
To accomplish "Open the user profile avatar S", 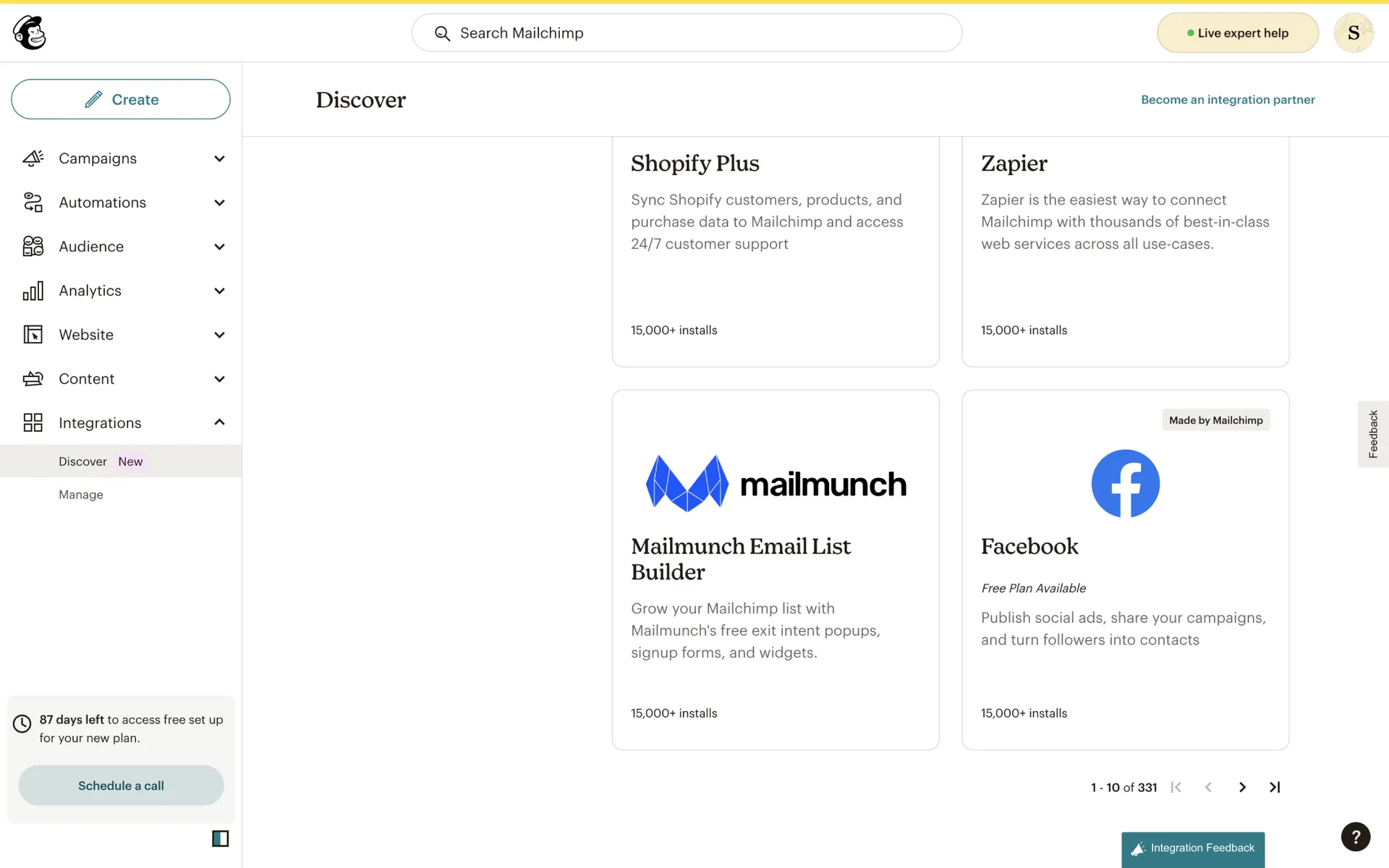I will click(1353, 33).
